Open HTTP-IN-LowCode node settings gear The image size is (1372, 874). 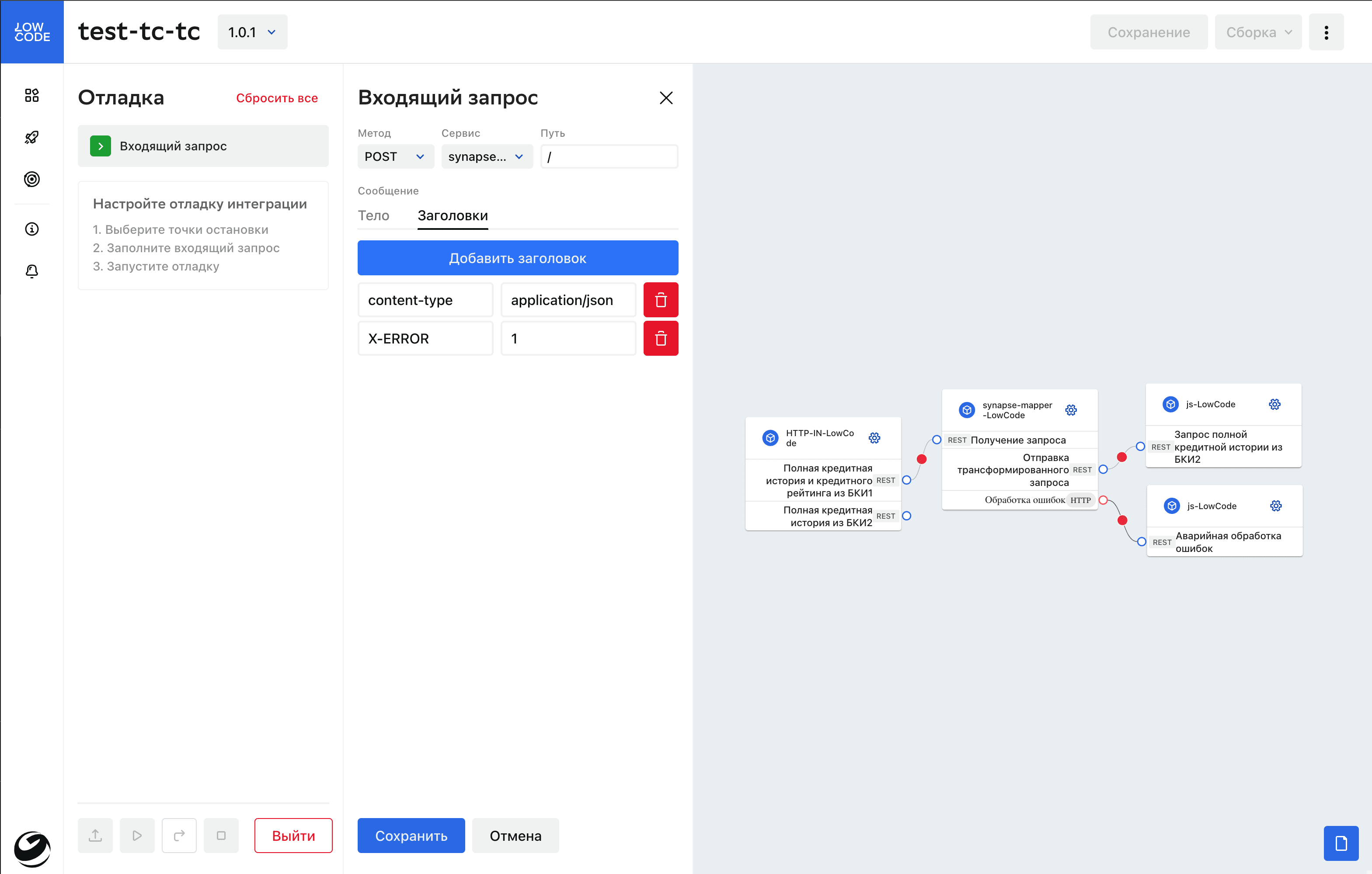click(874, 438)
